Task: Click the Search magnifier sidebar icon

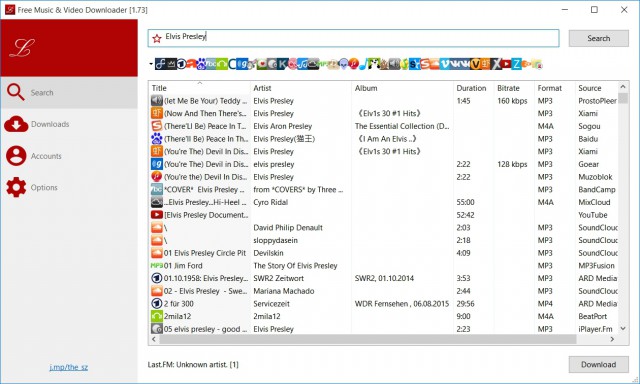Action: point(16,92)
